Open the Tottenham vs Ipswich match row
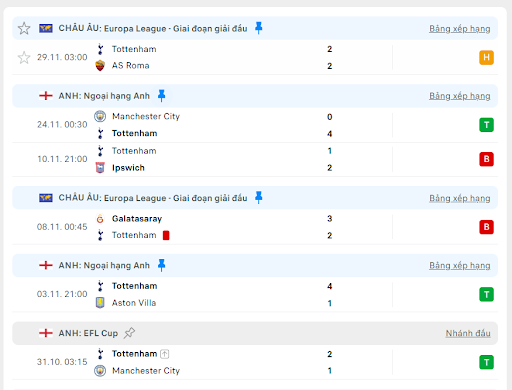Viewport: 512px width, 390px height. 255,159
